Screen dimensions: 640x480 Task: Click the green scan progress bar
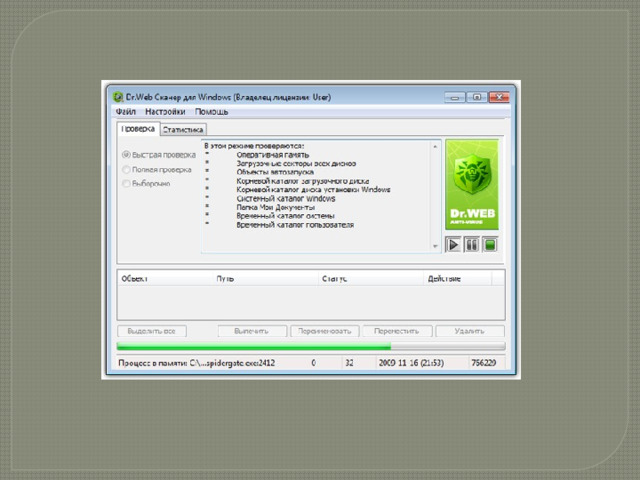point(311,347)
